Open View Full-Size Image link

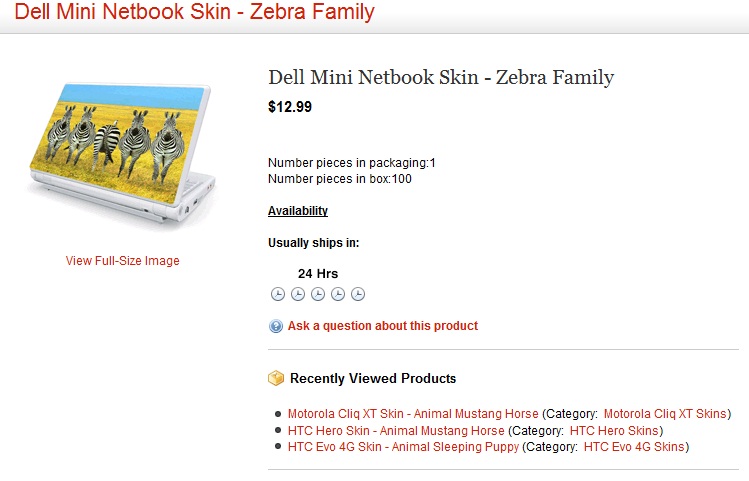pyautogui.click(x=122, y=261)
